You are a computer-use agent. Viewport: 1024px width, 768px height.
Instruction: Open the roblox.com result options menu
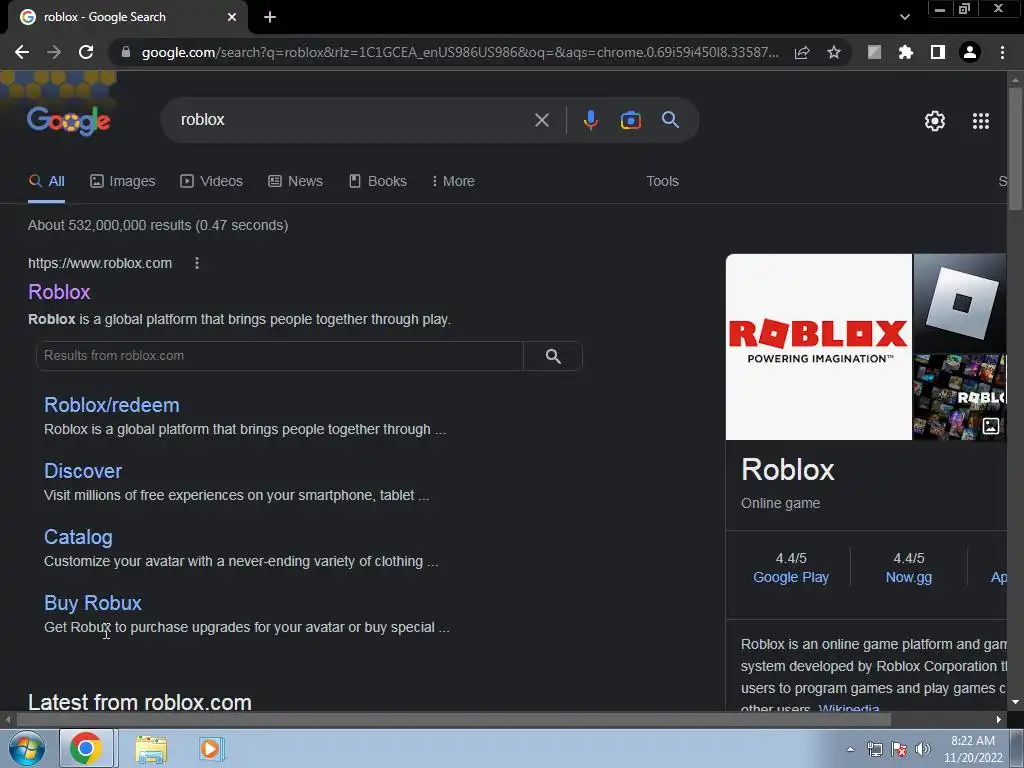197,263
